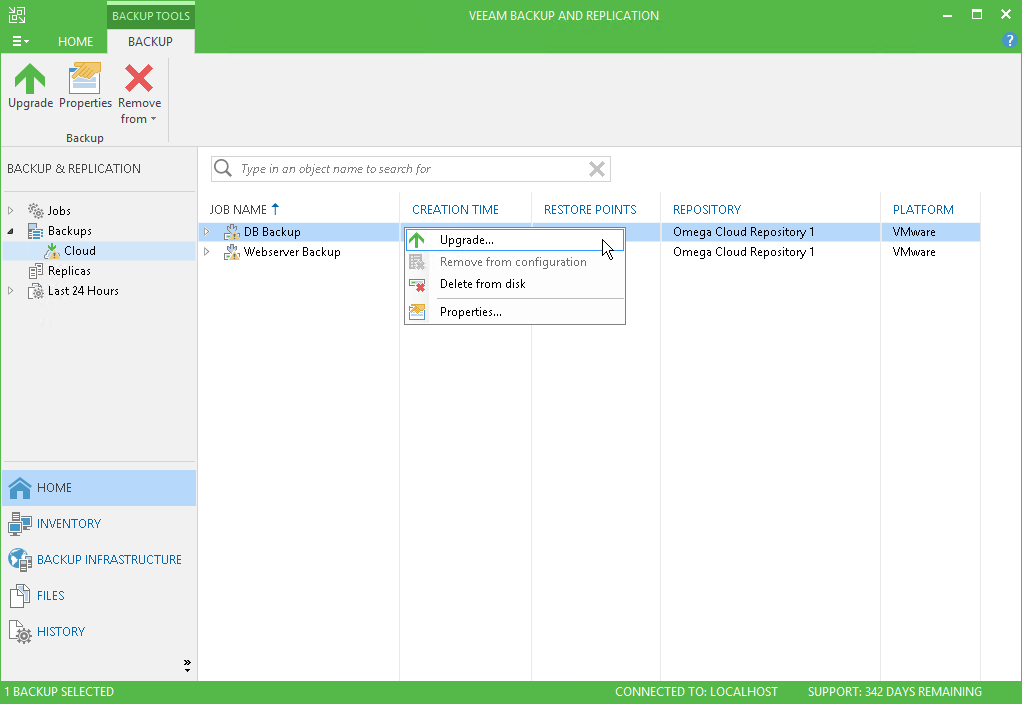Screen dimensions: 1022x704
Task: Sort by PLATFORM column header
Action: click(x=923, y=210)
